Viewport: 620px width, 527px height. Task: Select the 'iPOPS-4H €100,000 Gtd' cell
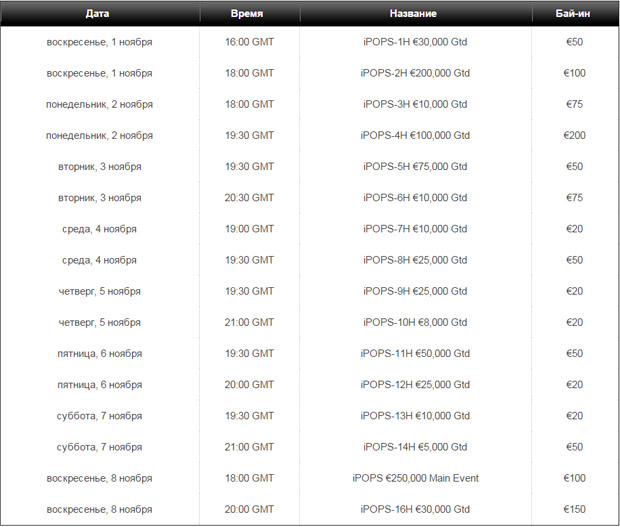pos(416,136)
